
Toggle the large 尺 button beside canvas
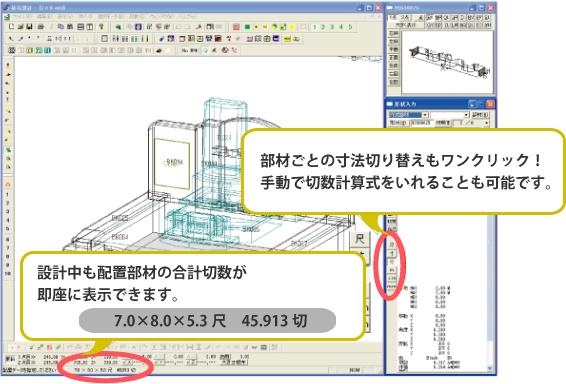(360, 239)
